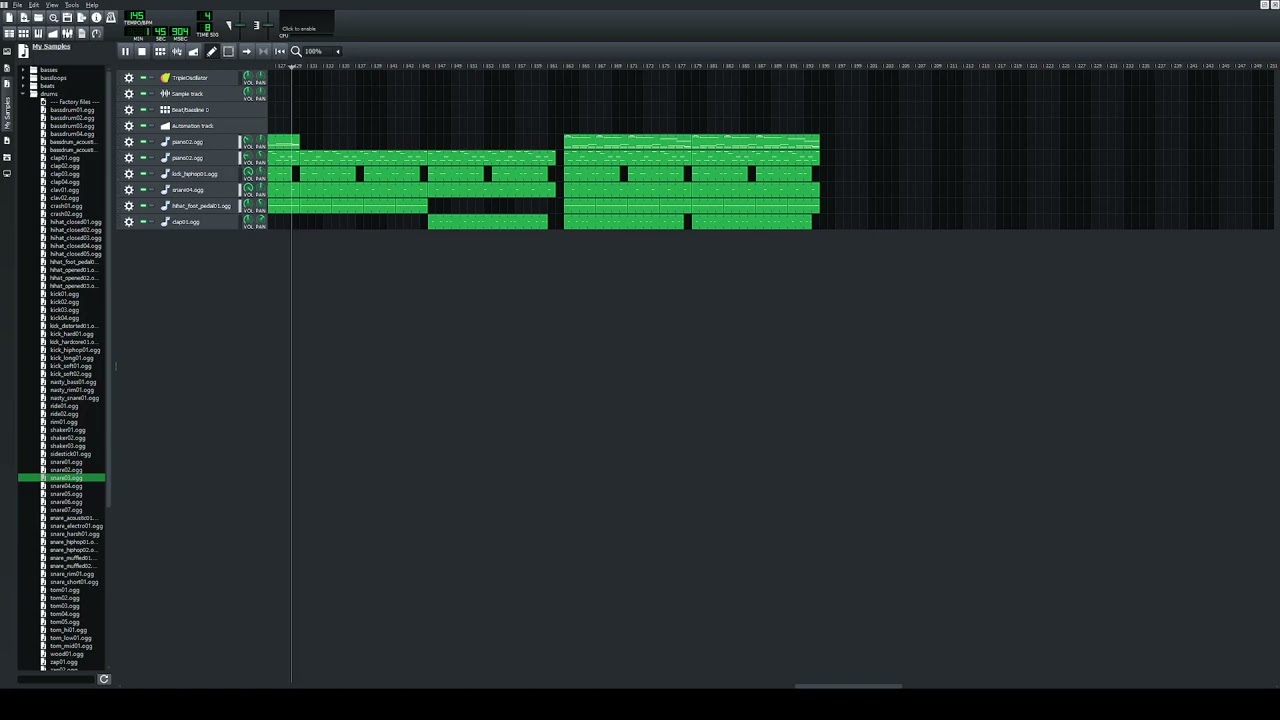Toggle the metronome icon
Screen dimensions: 1280x720
(x=111, y=18)
